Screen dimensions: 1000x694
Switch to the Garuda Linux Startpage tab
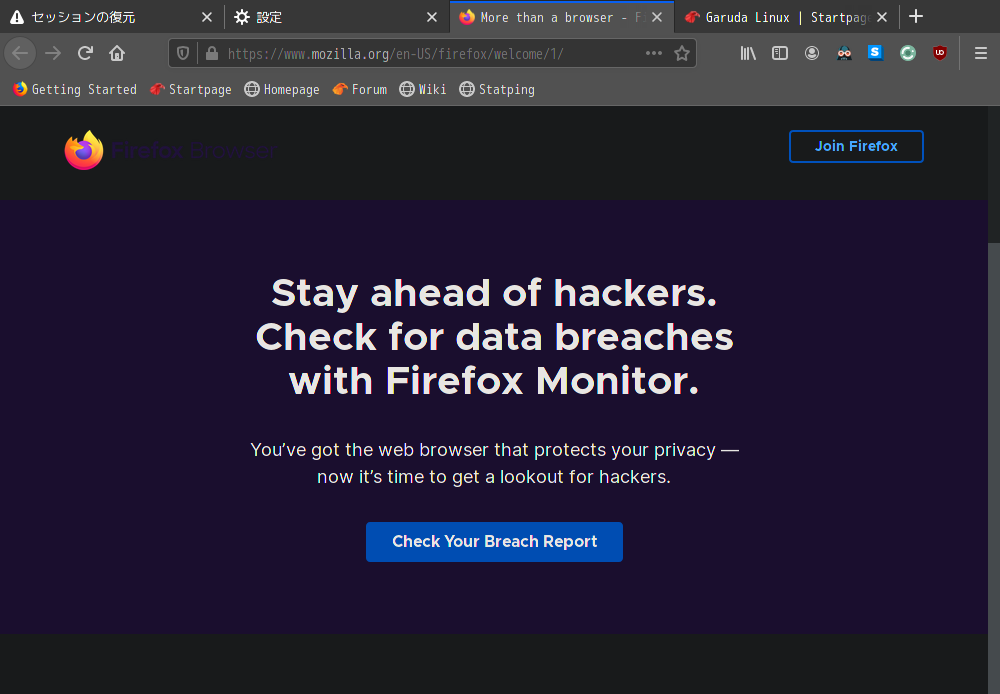pyautogui.click(x=778, y=17)
